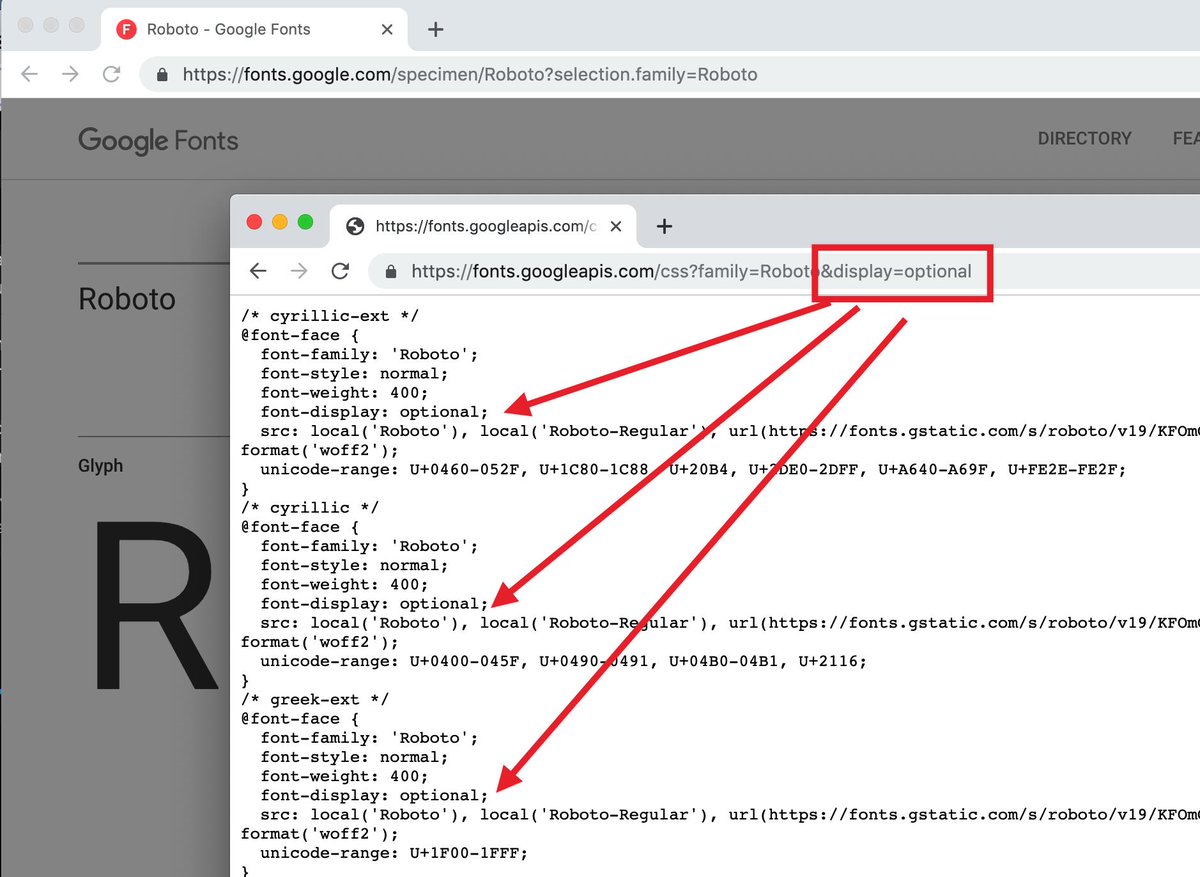Click the Glyph label on specimen page
The width and height of the screenshot is (1200, 877).
100,467
